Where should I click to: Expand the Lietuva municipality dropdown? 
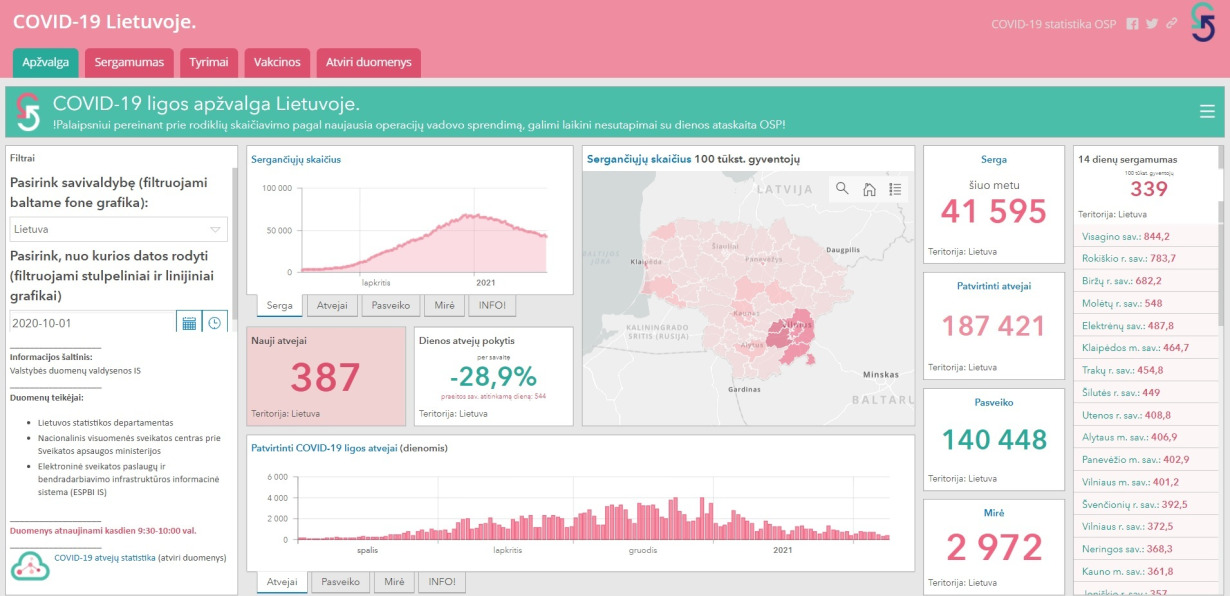pyautogui.click(x=119, y=229)
